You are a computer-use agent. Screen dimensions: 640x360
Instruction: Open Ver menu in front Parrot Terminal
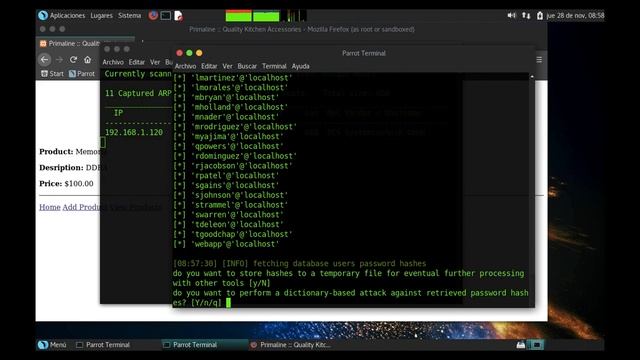click(x=227, y=66)
